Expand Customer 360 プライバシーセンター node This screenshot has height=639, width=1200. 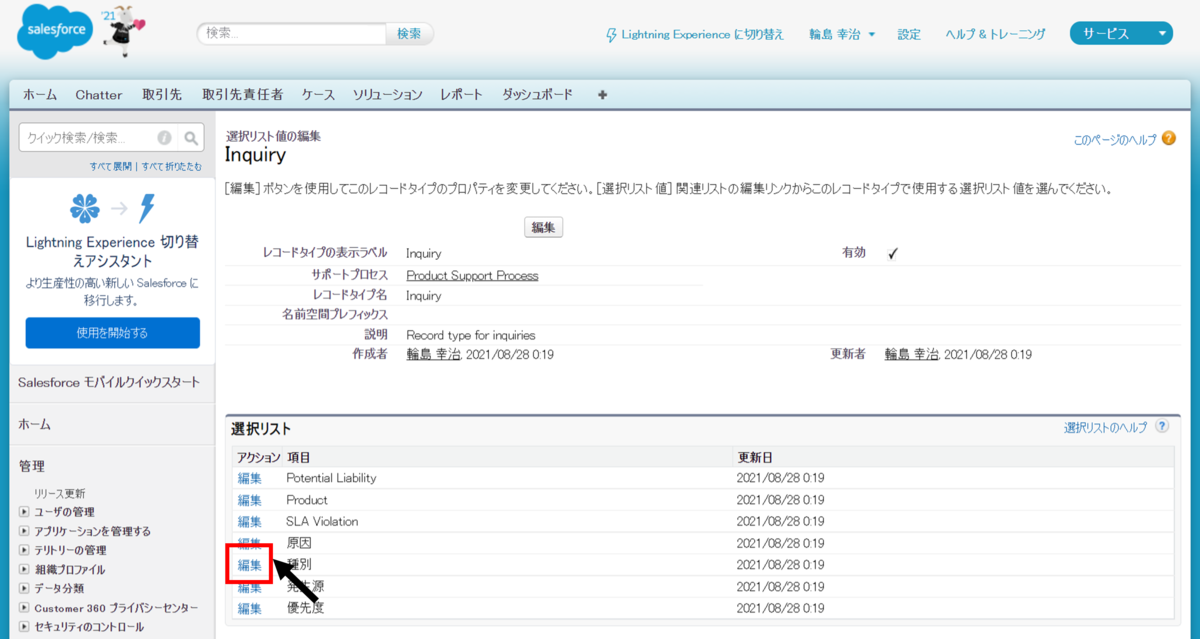pos(25,607)
